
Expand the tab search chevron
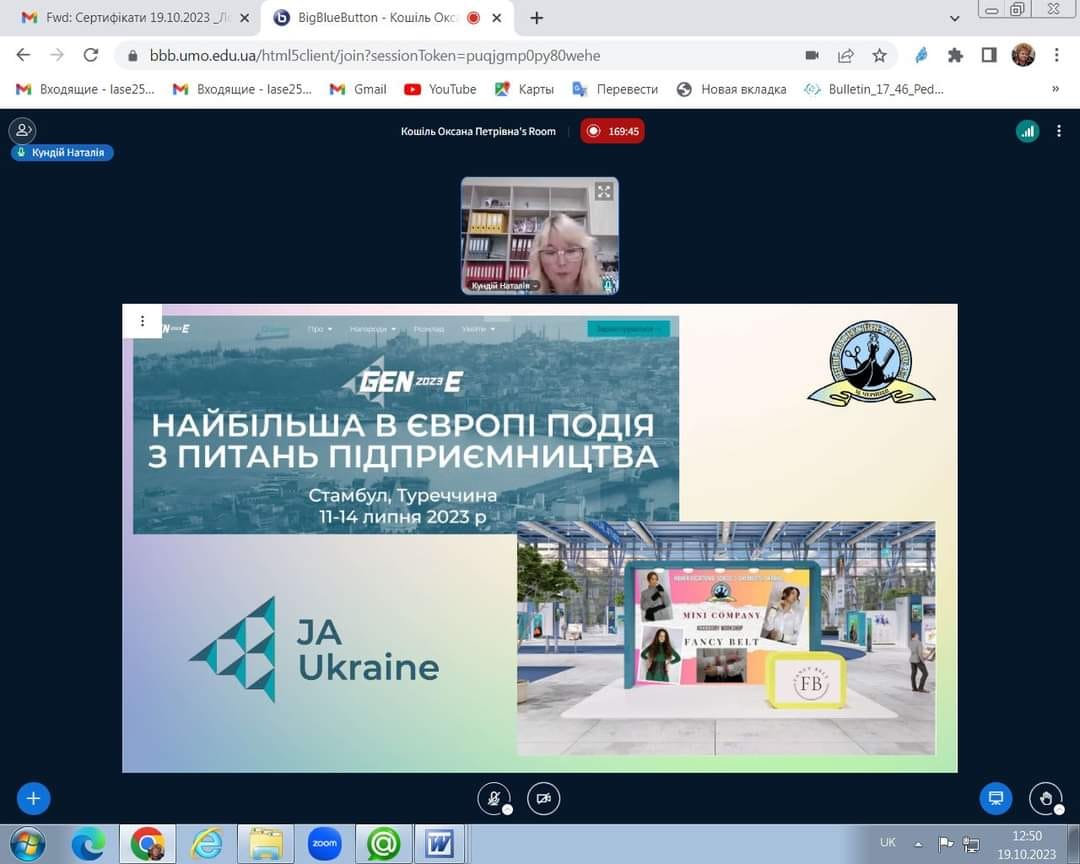pos(955,19)
